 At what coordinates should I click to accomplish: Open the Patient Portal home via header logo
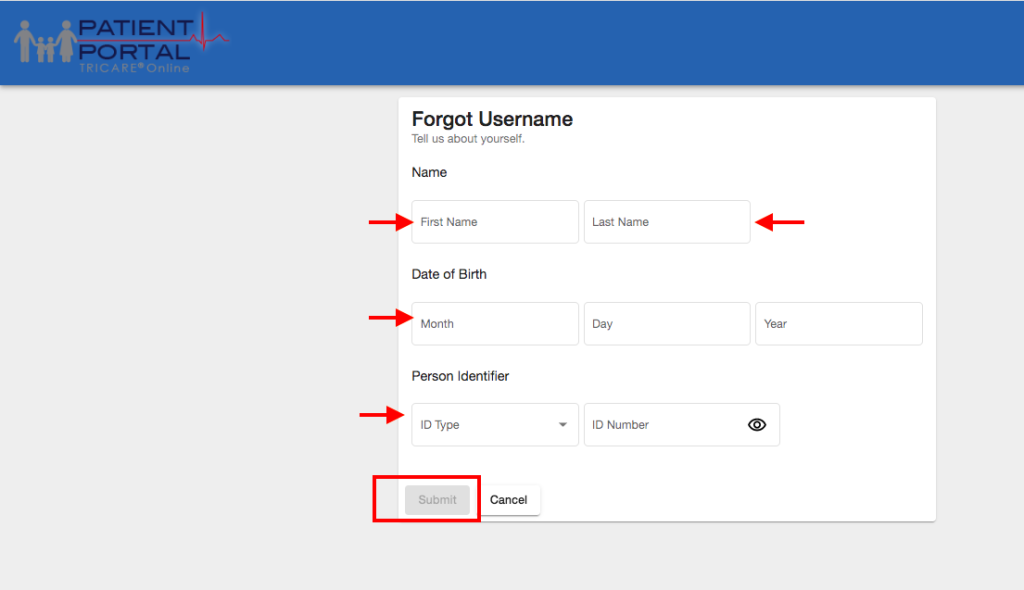tap(120, 40)
